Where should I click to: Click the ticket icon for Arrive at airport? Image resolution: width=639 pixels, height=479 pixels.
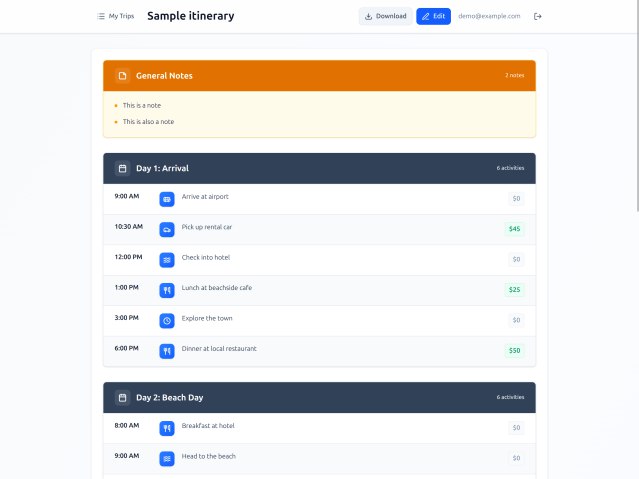tap(167, 199)
